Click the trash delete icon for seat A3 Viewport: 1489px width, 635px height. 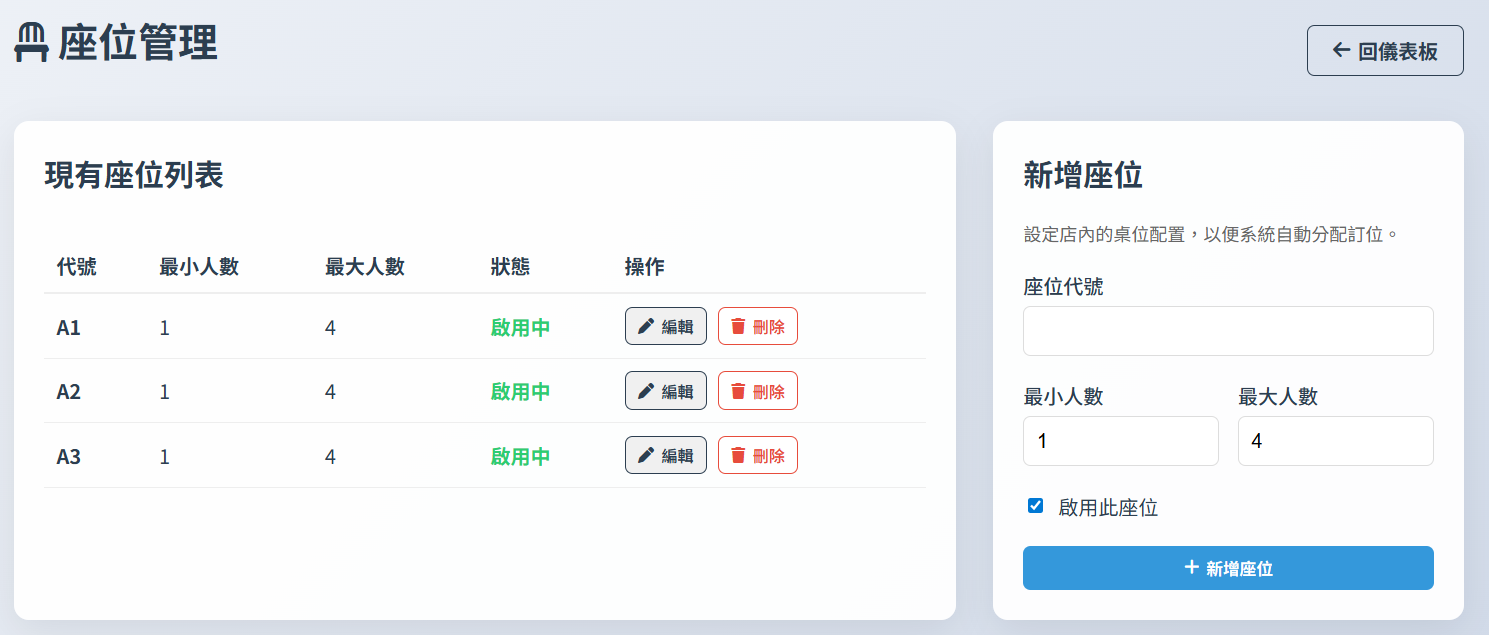[740, 454]
